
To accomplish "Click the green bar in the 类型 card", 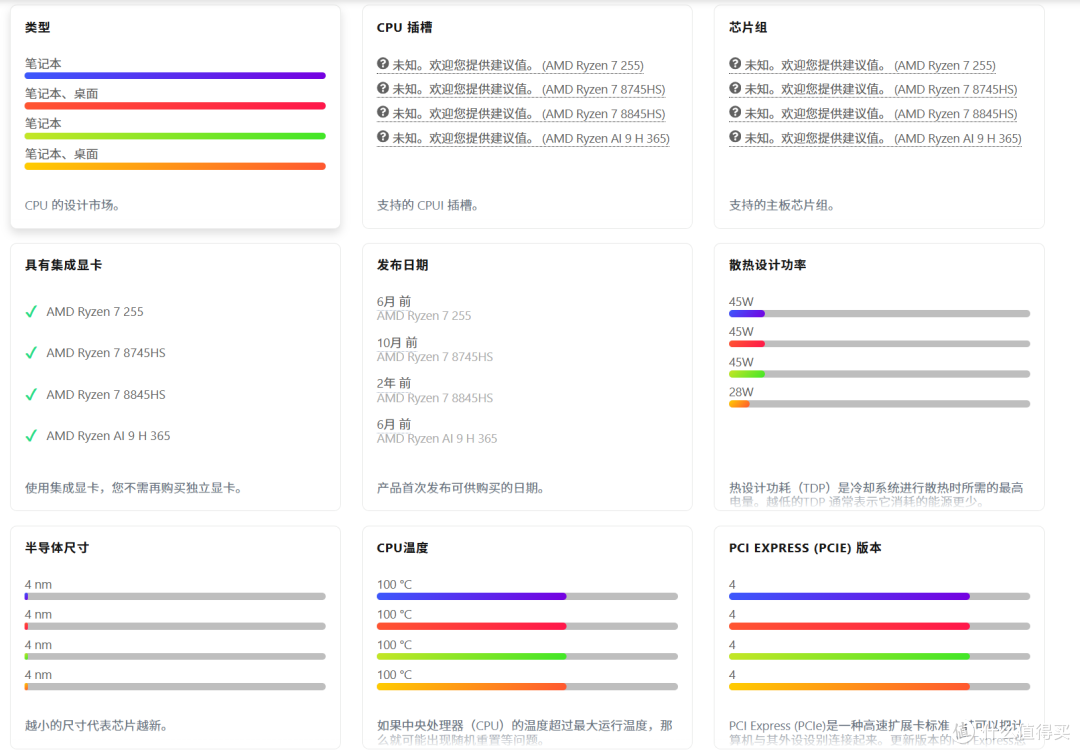I will (x=175, y=136).
